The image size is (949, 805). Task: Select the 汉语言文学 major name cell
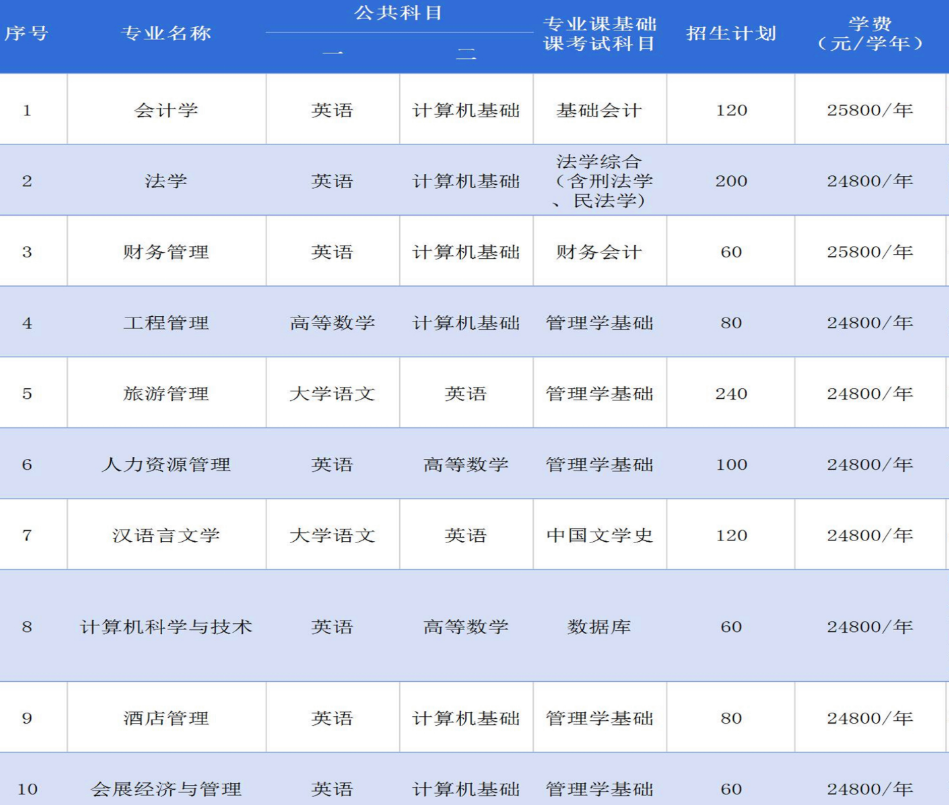pyautogui.click(x=166, y=536)
